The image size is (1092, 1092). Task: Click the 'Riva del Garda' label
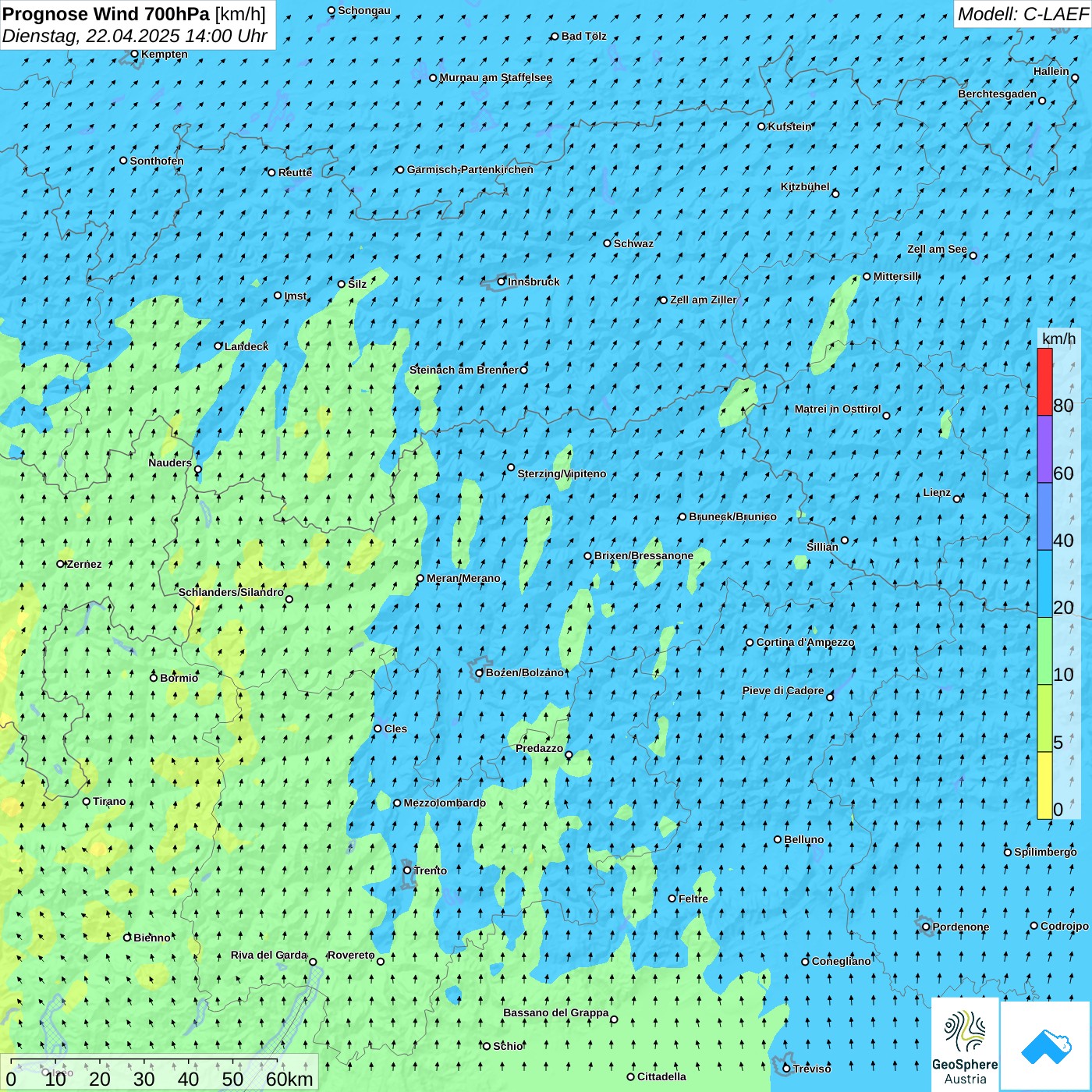269,955
